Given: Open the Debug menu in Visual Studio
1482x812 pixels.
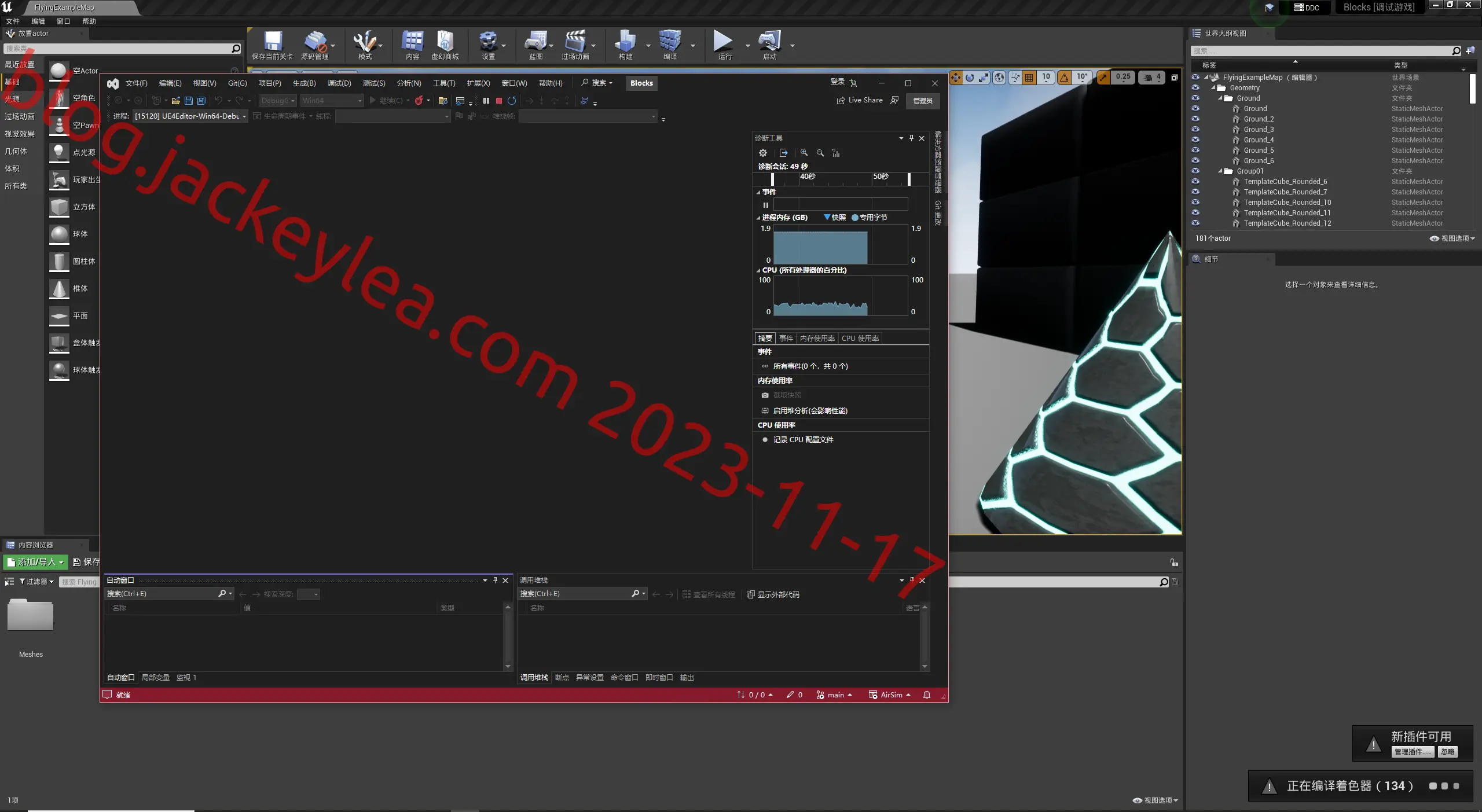Looking at the screenshot, I should [x=339, y=83].
